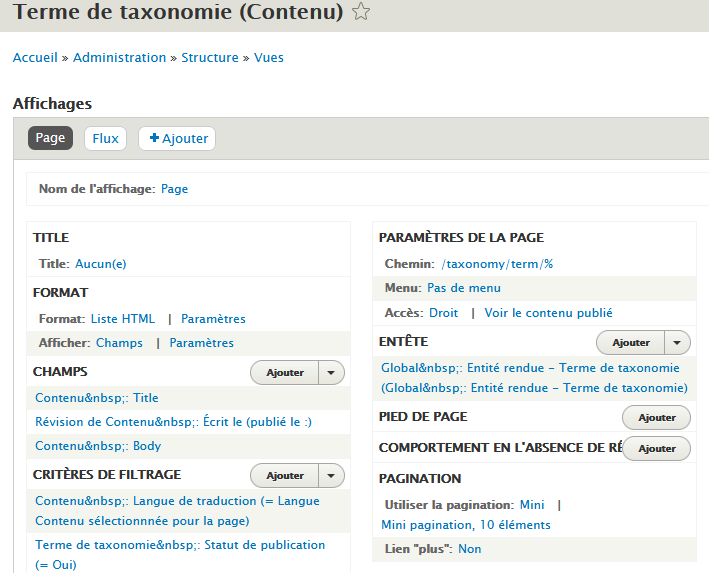Go to Structure in the breadcrumb
Viewport: 709px width, 573px height.
click(x=210, y=58)
